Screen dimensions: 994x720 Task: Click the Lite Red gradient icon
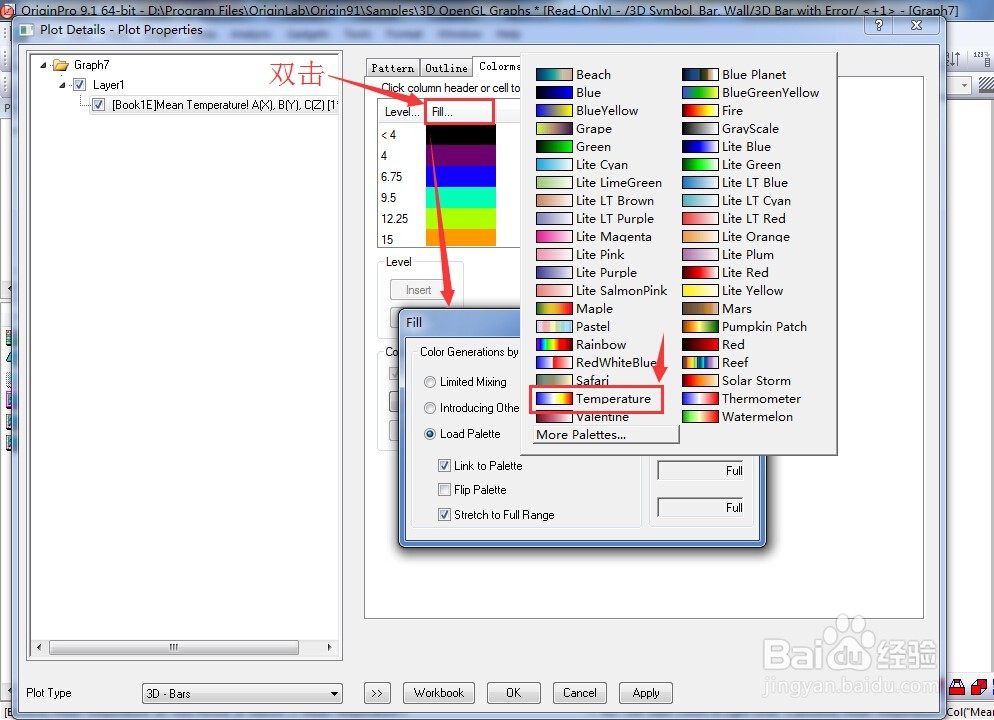[x=700, y=273]
